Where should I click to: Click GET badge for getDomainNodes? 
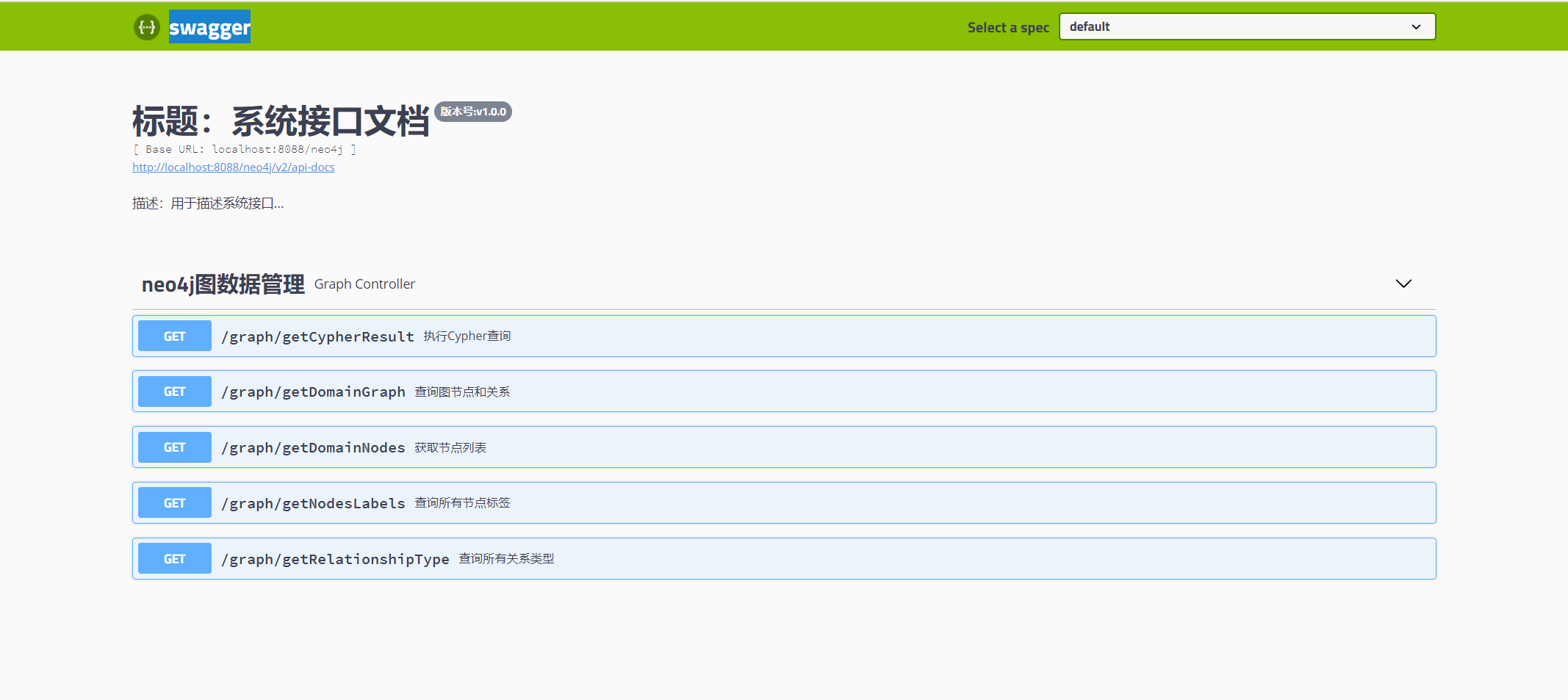click(175, 447)
